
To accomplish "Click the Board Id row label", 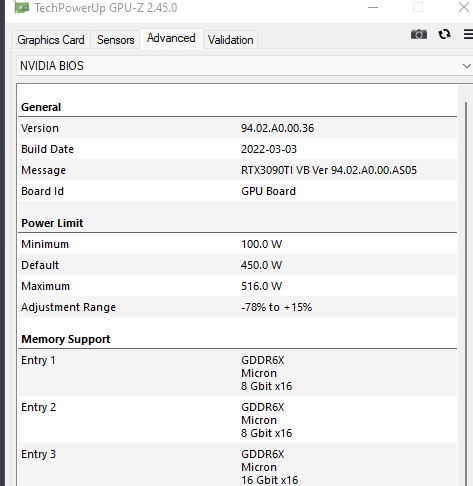I will [x=42, y=191].
